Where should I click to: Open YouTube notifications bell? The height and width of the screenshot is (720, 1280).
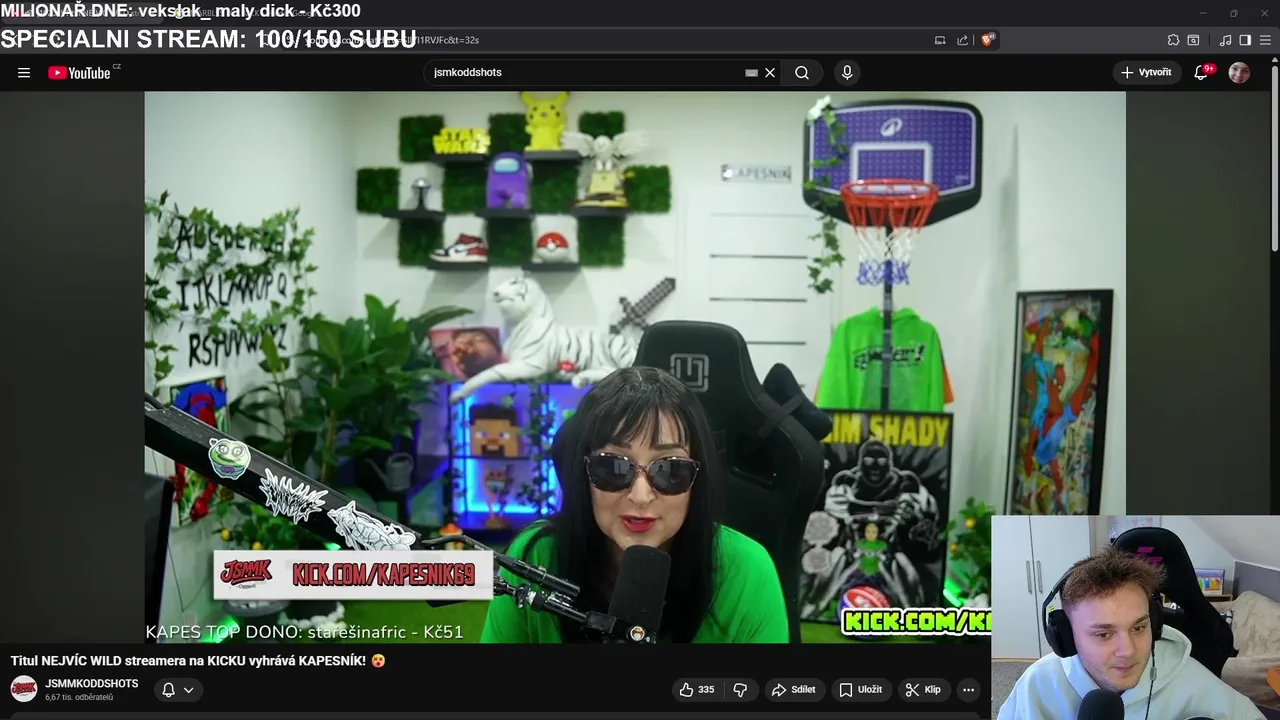(1202, 72)
